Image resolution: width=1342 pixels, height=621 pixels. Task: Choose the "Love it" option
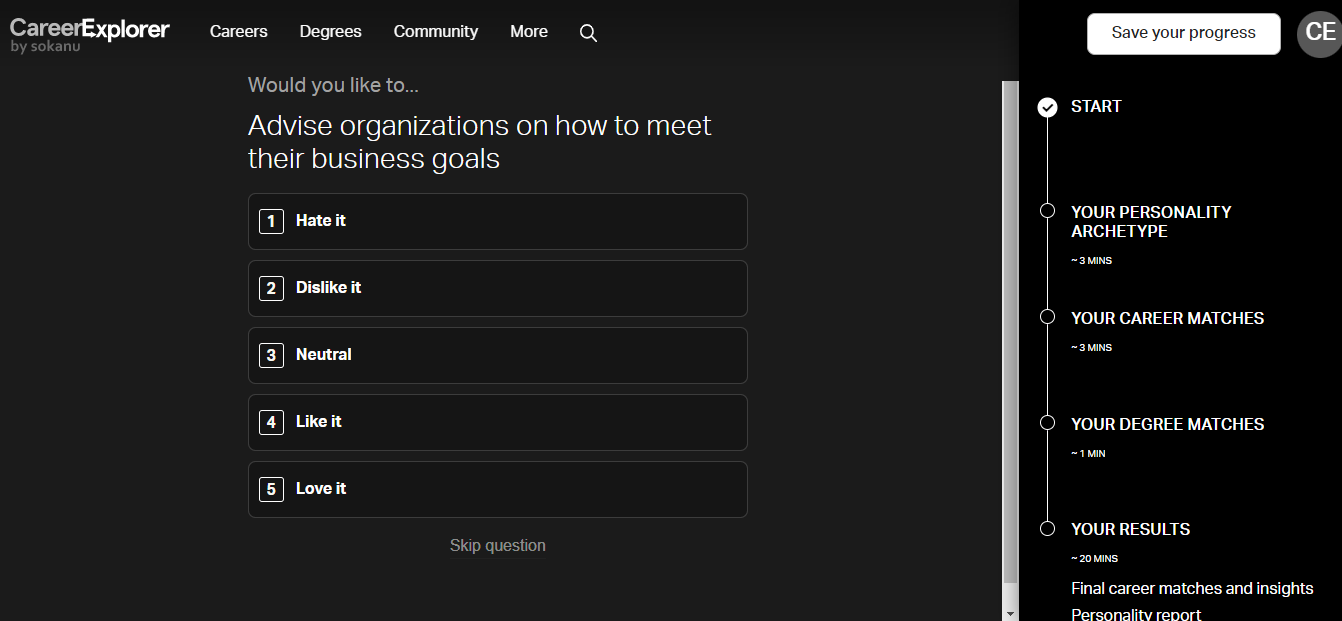(497, 489)
